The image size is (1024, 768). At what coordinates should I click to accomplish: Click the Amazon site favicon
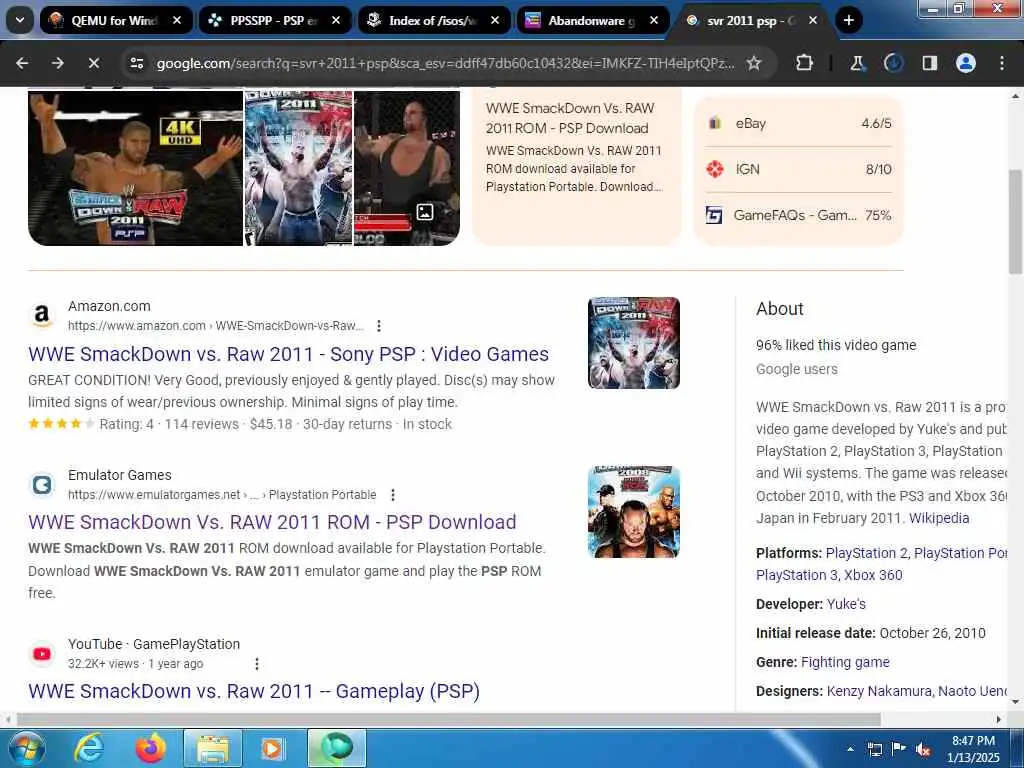42,315
